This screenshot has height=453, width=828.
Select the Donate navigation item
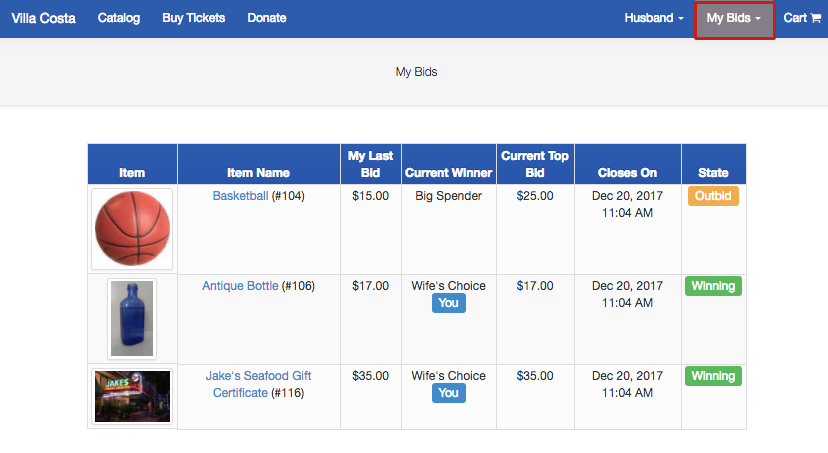click(266, 18)
